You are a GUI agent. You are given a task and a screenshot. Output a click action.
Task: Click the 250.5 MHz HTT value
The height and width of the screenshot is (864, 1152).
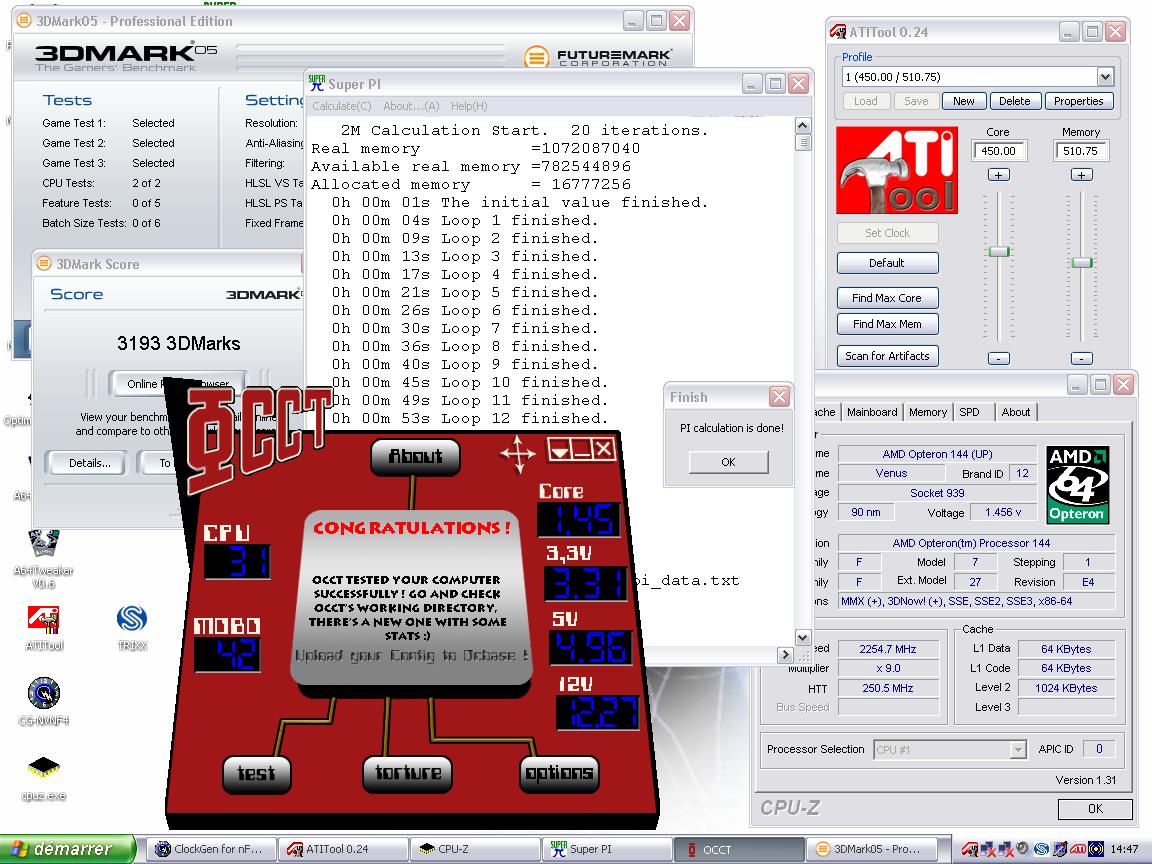point(888,688)
